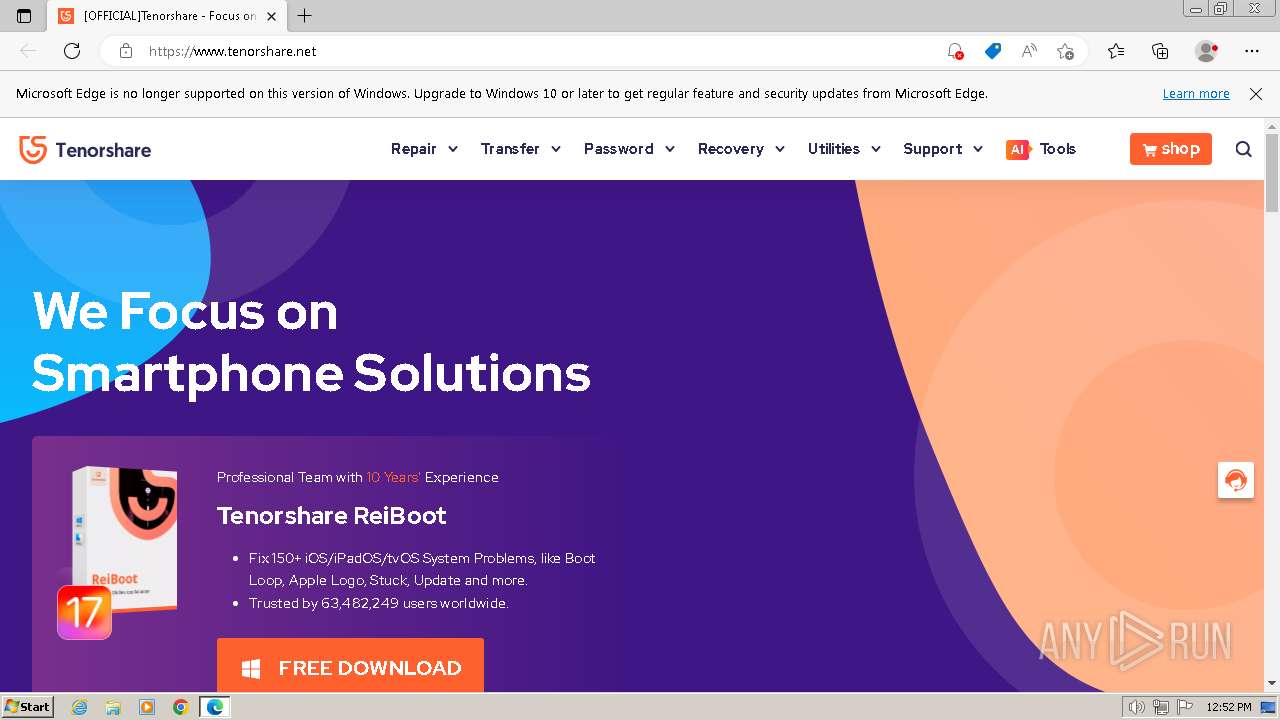1280x720 pixels.
Task: Open the live support chat icon
Action: [x=1236, y=480]
